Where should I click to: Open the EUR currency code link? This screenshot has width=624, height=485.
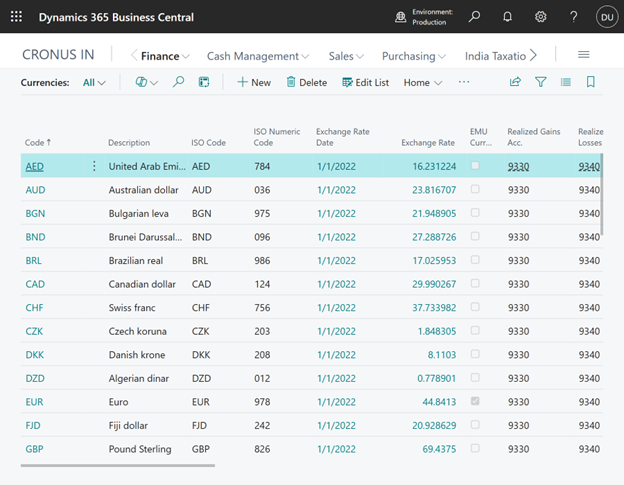(x=34, y=402)
